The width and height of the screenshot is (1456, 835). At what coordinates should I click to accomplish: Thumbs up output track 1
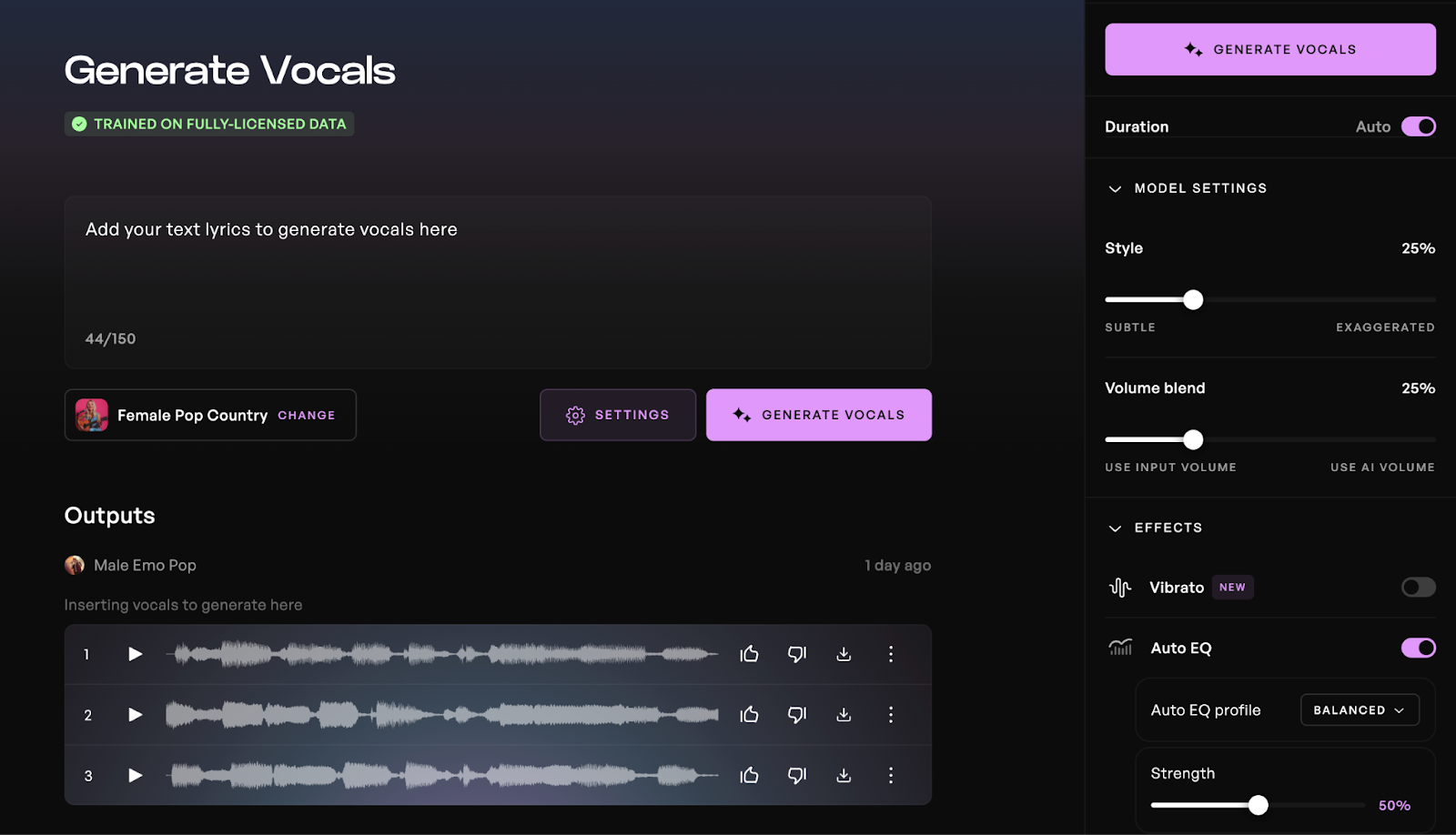tap(749, 654)
